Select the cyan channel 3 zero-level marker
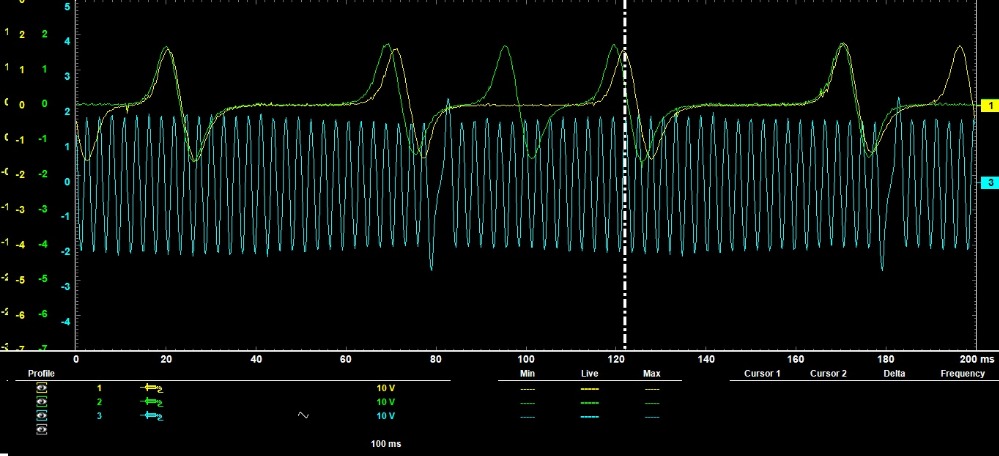 986,183
